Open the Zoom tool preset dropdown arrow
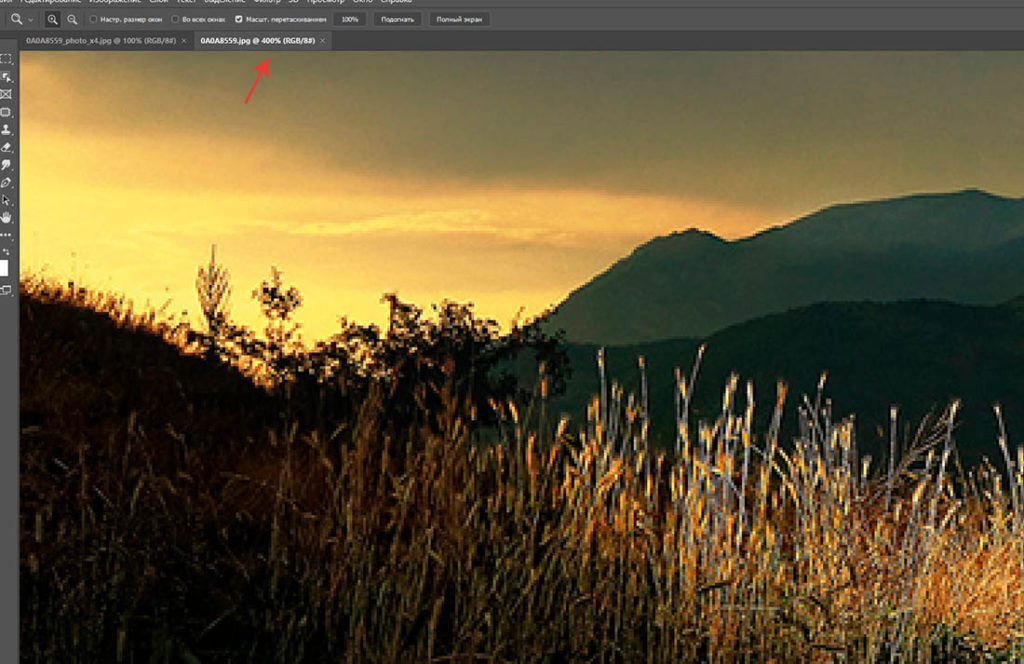This screenshot has height=664, width=1024. pyautogui.click(x=31, y=20)
